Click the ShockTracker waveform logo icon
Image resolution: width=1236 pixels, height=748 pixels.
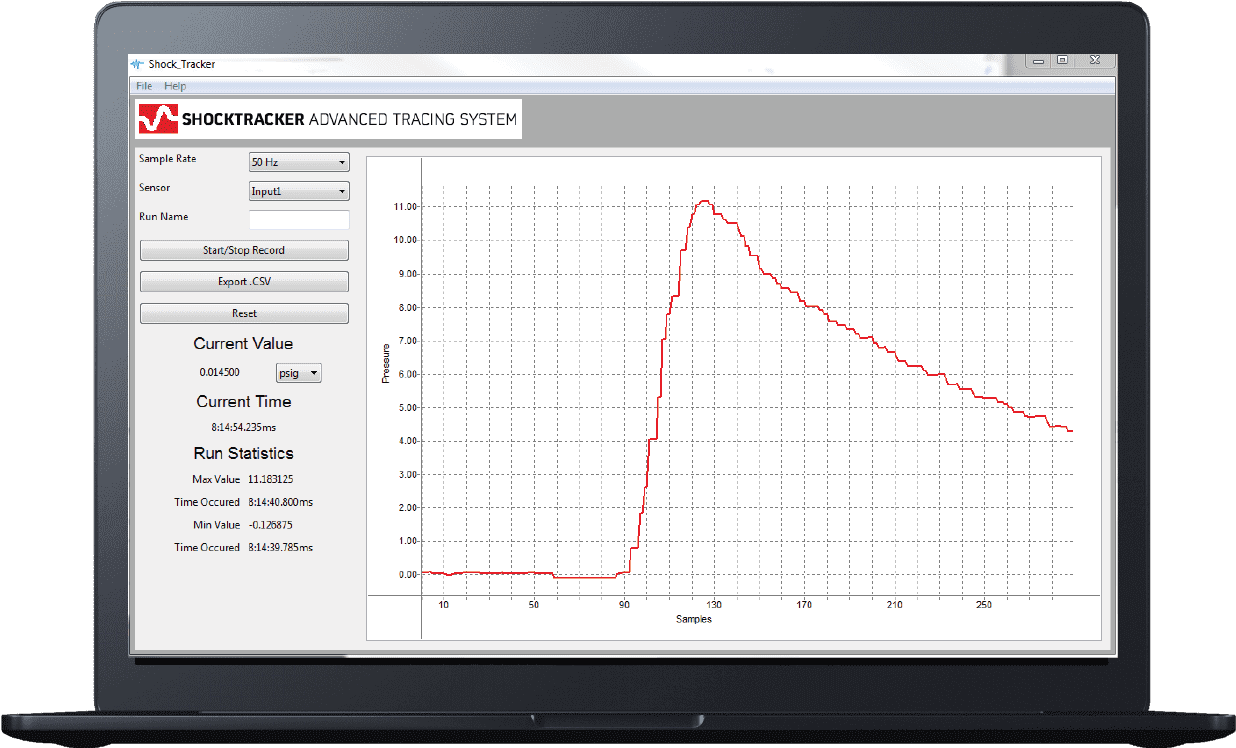[156, 119]
